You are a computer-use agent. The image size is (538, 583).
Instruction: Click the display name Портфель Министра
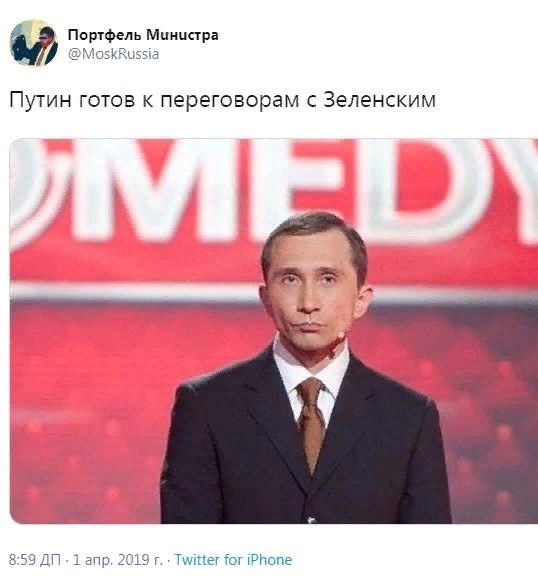tap(143, 35)
